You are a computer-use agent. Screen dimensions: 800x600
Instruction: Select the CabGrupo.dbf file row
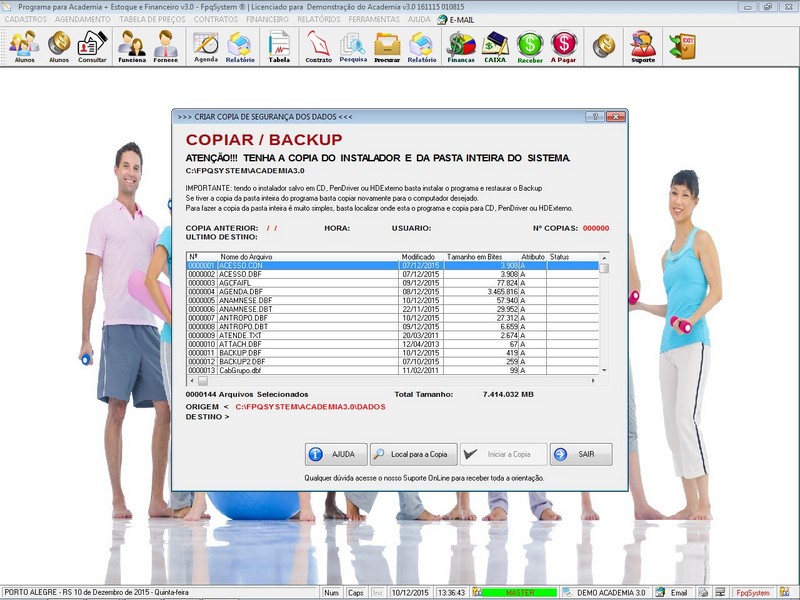(x=392, y=370)
